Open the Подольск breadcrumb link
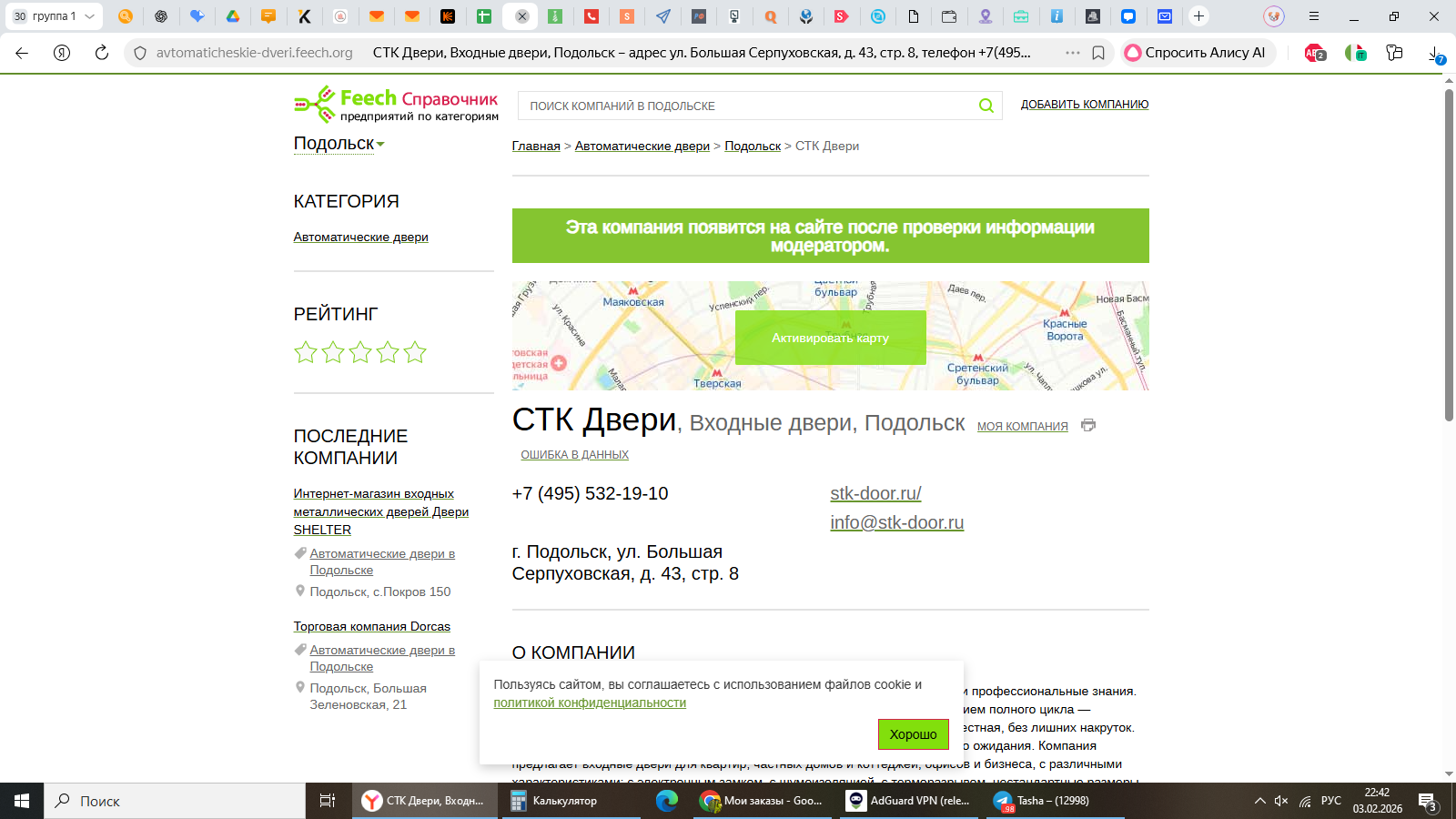 point(753,146)
